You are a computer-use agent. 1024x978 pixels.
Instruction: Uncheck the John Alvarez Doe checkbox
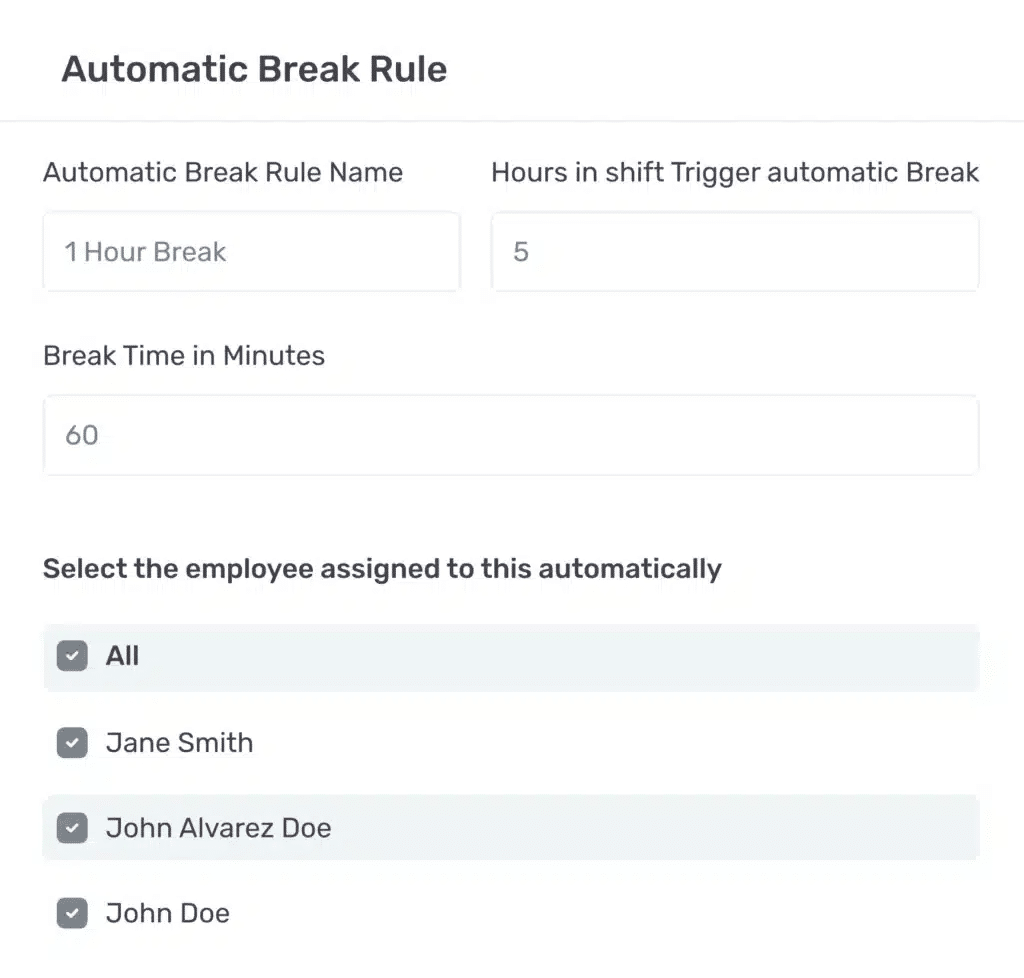(72, 828)
